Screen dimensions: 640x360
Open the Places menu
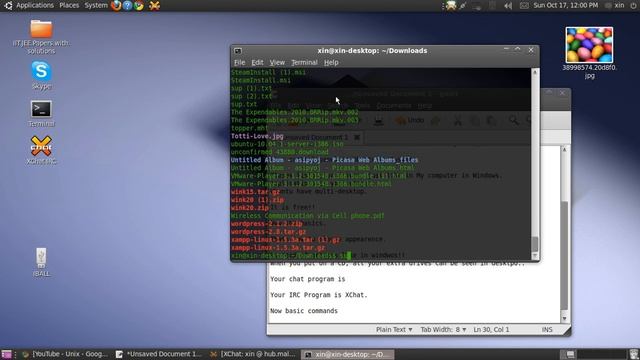pos(69,5)
